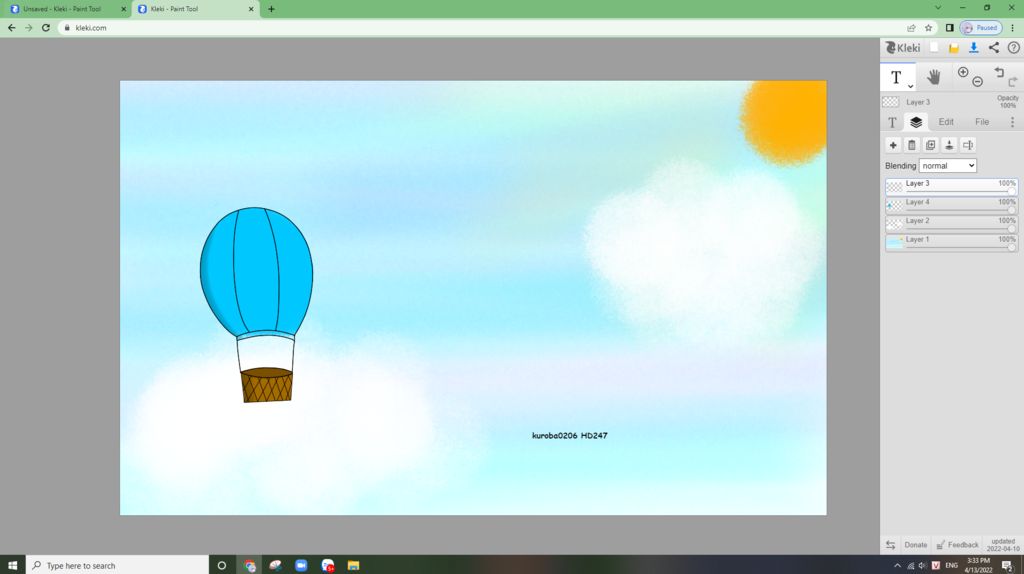Open the Edit tab
Screen dimensions: 1024x574
point(946,122)
